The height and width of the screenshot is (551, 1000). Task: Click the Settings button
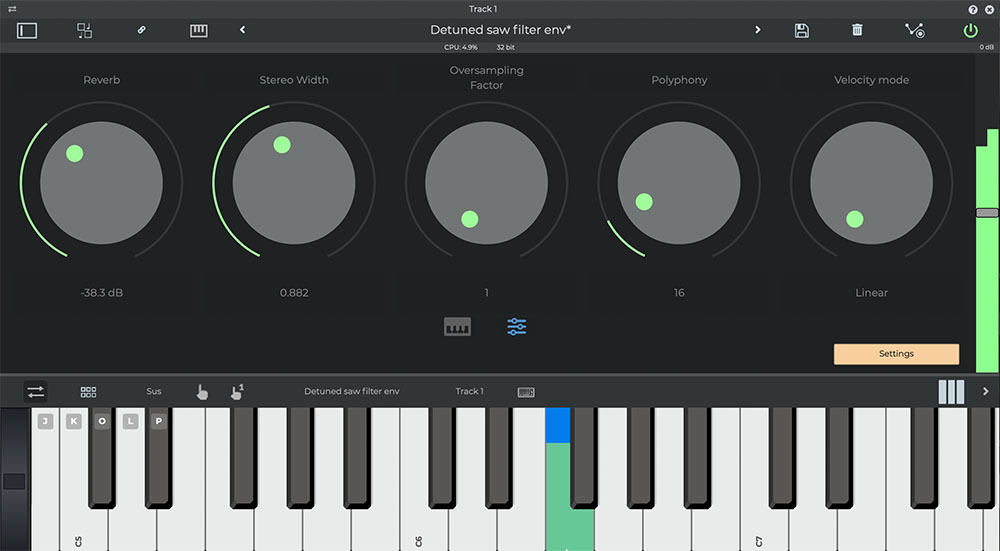tap(896, 354)
